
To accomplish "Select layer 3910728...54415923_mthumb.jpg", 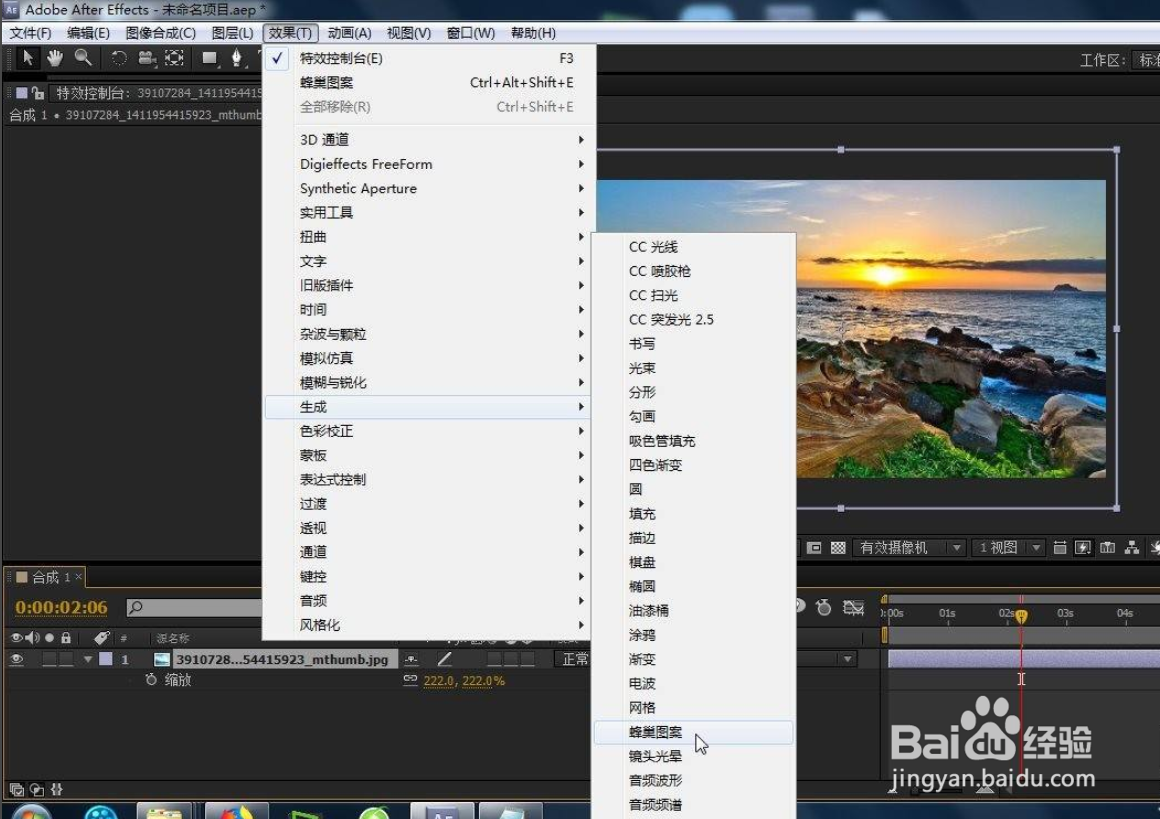I will click(x=282, y=658).
